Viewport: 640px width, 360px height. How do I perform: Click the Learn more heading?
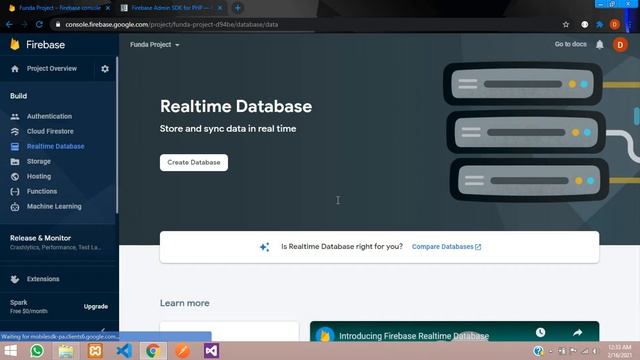tap(184, 303)
